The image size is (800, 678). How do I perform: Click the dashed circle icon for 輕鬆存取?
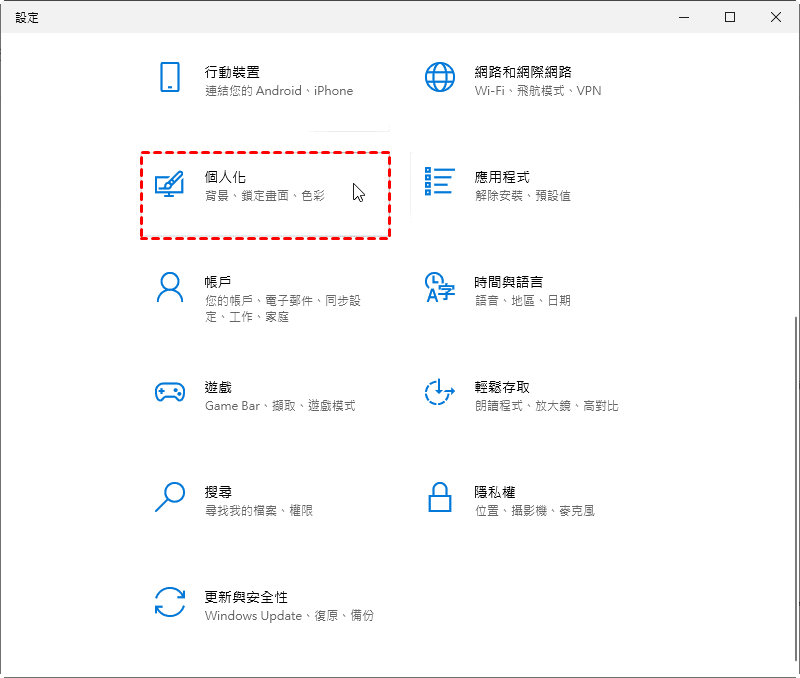click(x=440, y=392)
